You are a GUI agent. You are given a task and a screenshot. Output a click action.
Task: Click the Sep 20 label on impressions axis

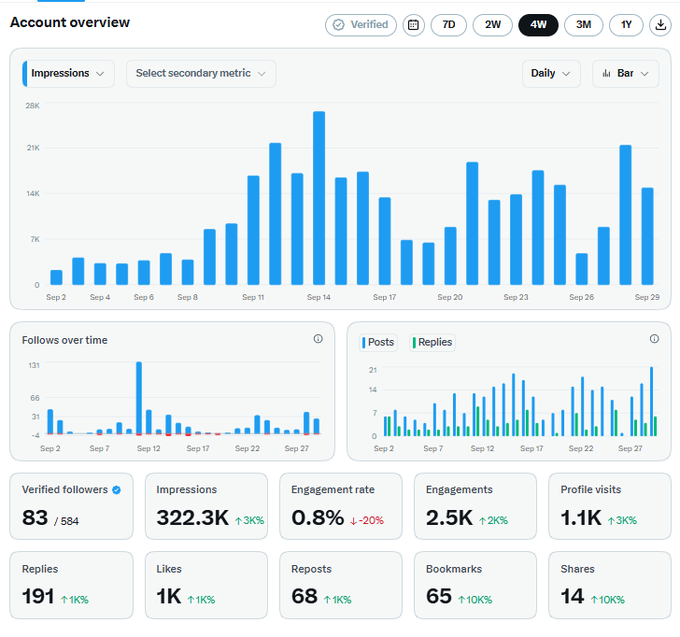[450, 297]
